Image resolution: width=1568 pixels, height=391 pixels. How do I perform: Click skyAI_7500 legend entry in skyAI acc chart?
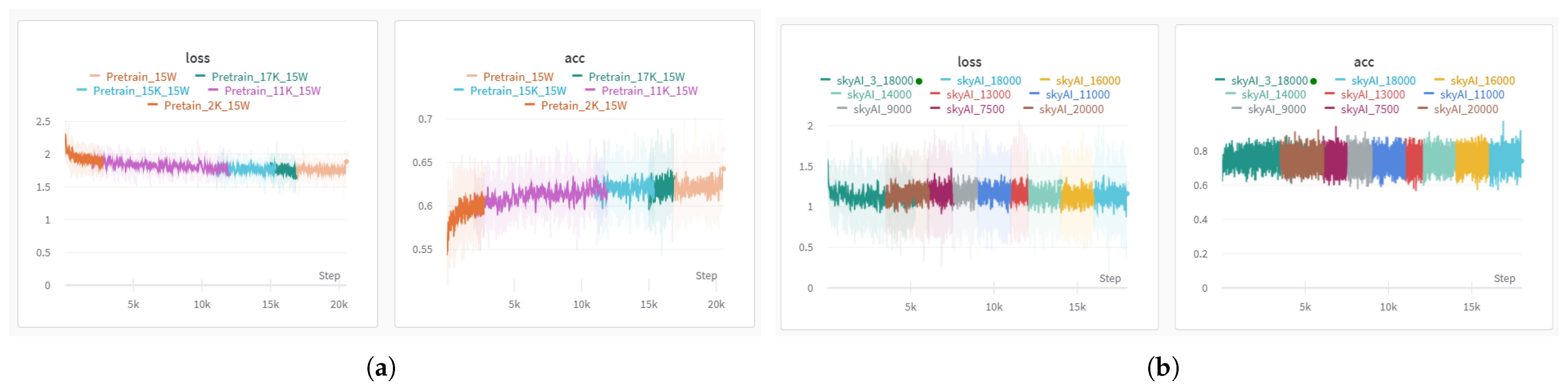(x=1370, y=109)
